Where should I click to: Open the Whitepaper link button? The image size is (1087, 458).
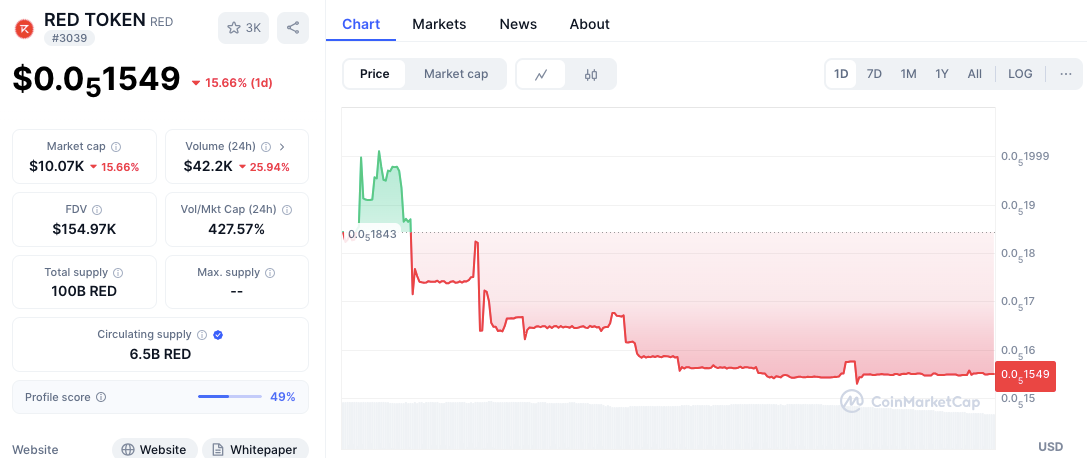[x=255, y=449]
